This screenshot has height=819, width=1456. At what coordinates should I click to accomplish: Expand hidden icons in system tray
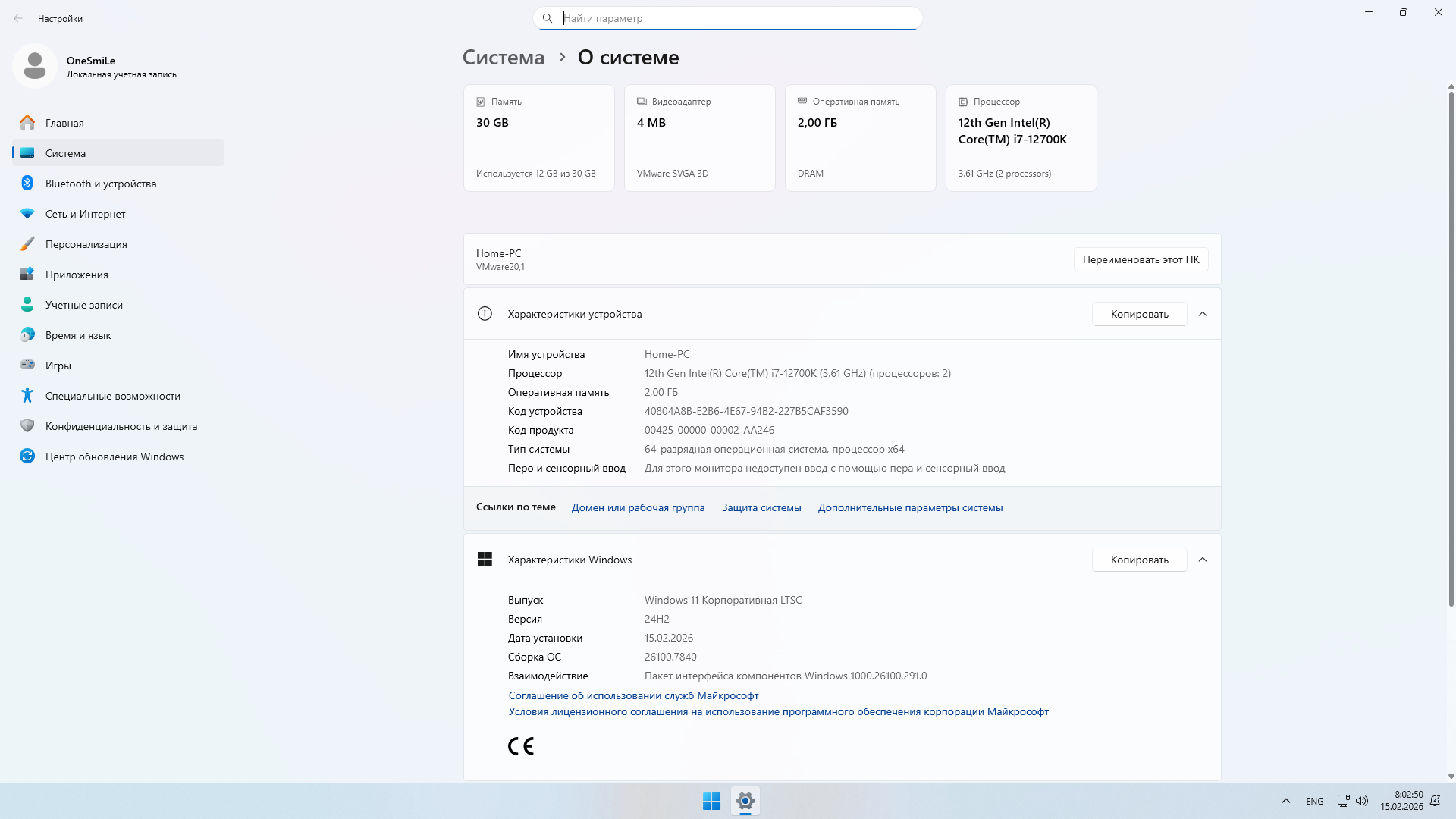[x=1285, y=800]
